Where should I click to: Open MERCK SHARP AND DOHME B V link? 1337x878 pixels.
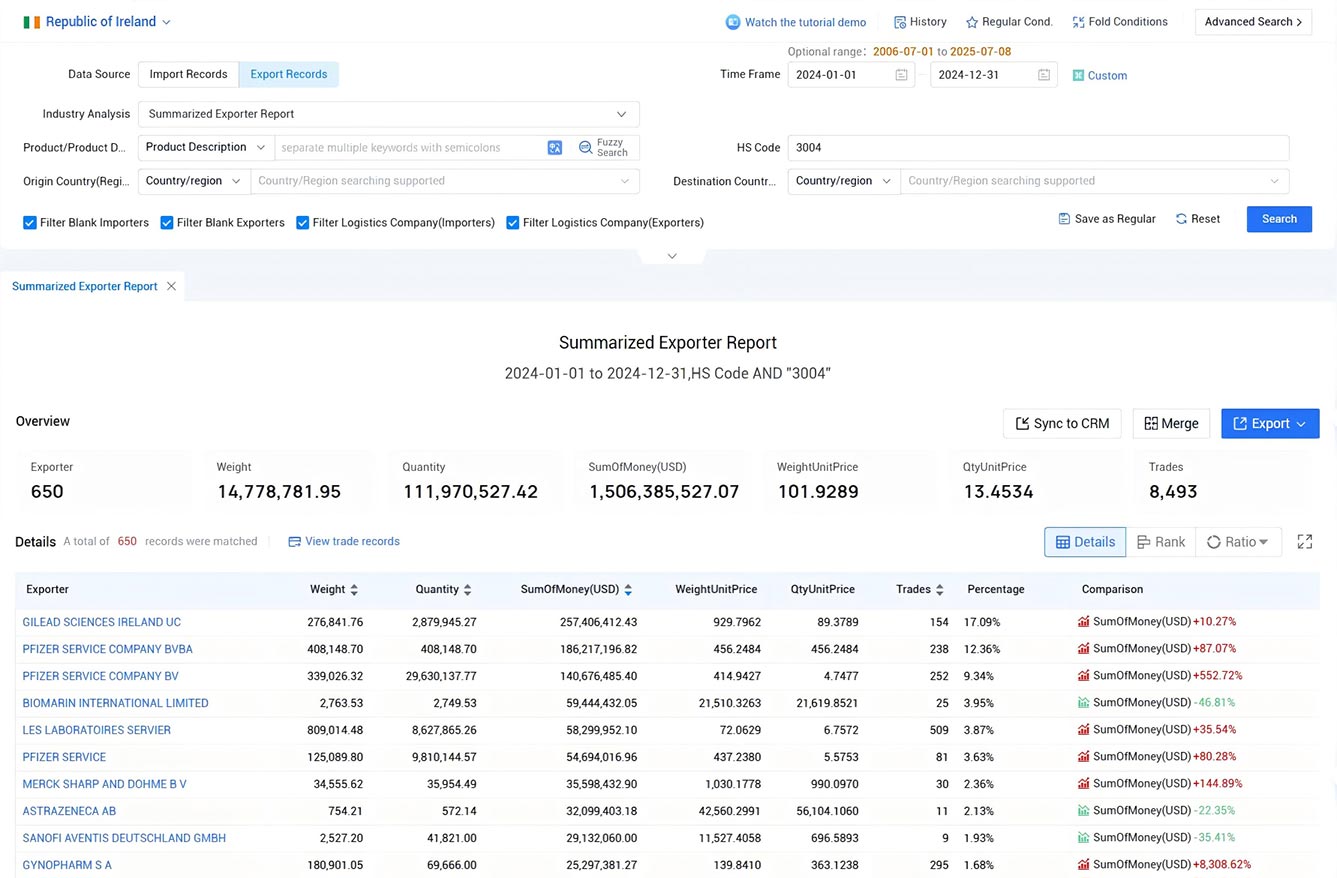point(105,784)
